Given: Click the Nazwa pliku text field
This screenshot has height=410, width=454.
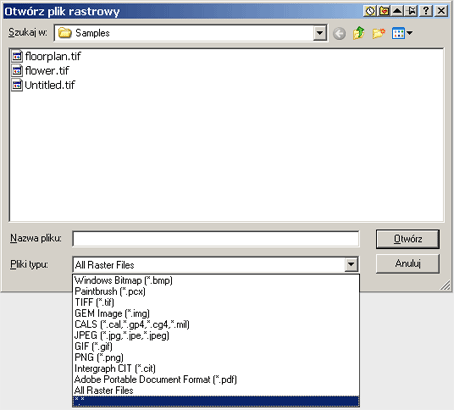Looking at the screenshot, I should point(216,239).
